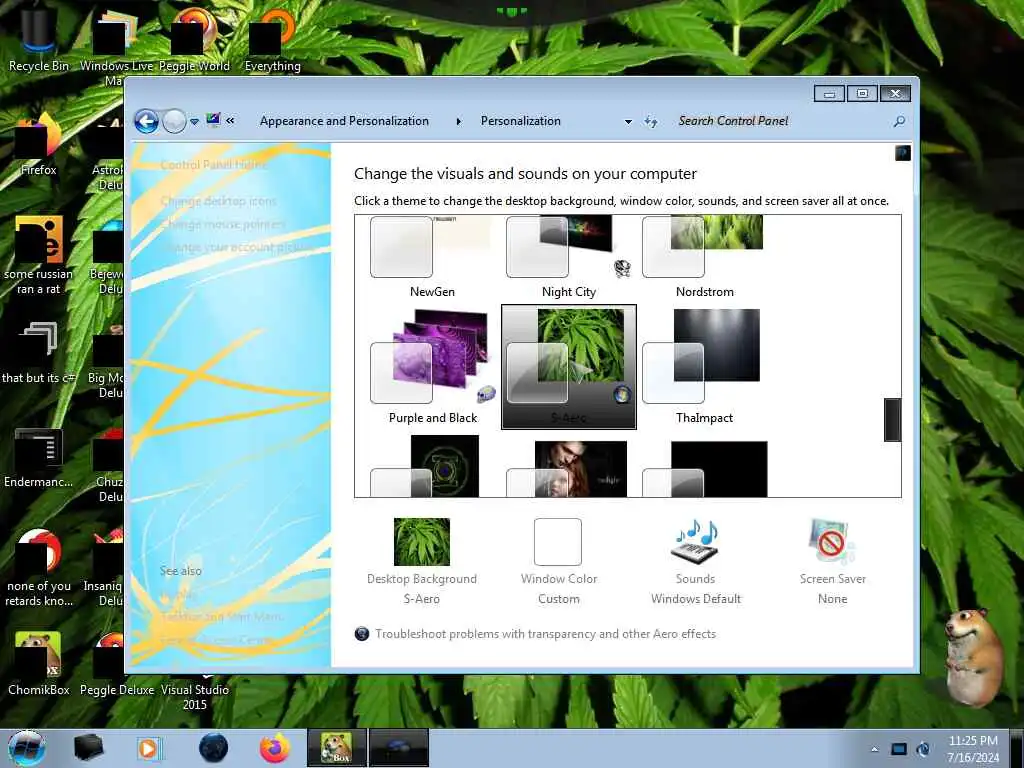Image resolution: width=1024 pixels, height=768 pixels.
Task: Switch to ChomikBox taskbar button
Action: [337, 748]
